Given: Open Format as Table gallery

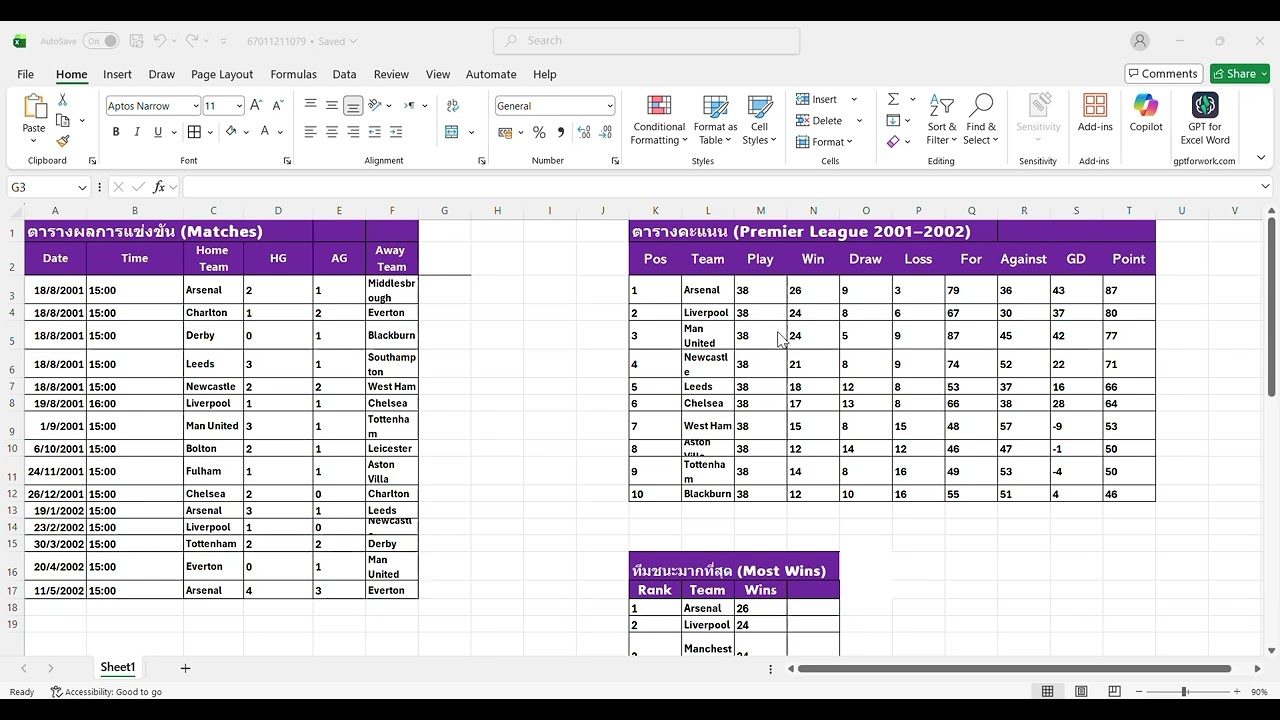Looking at the screenshot, I should tap(715, 120).
